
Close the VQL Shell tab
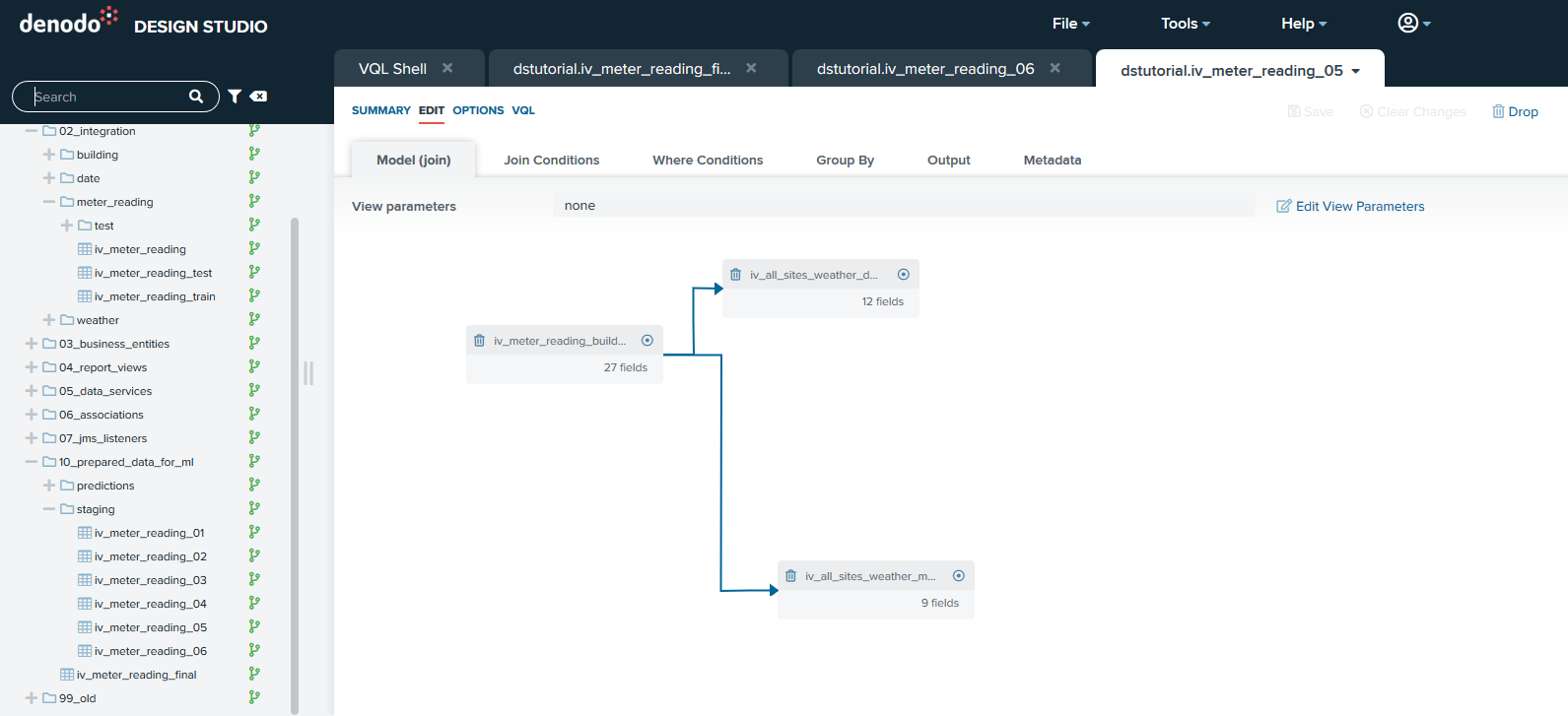tap(447, 68)
